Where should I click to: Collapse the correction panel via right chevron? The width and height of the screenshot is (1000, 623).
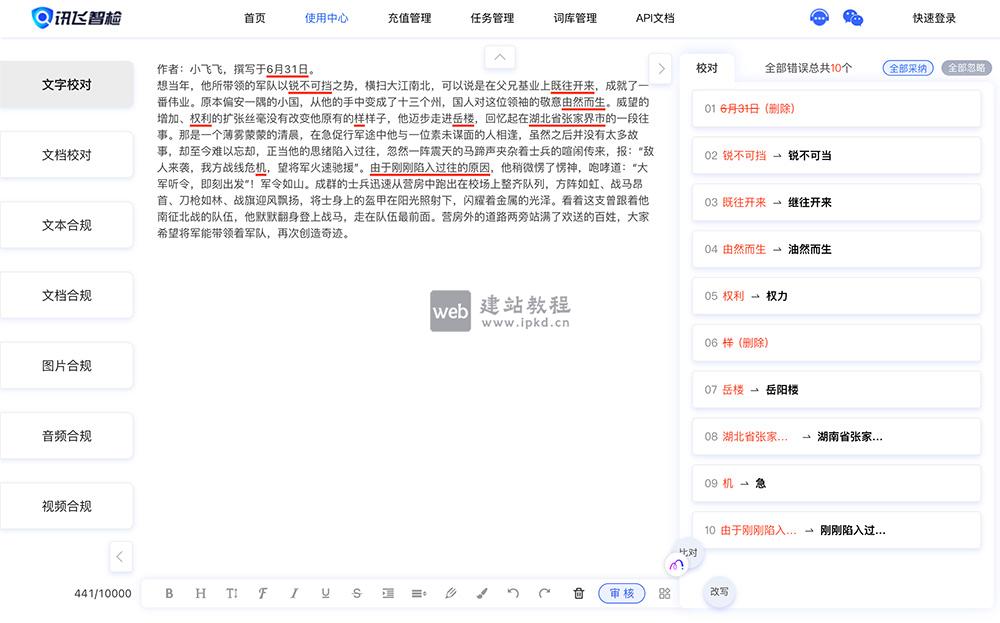(660, 69)
